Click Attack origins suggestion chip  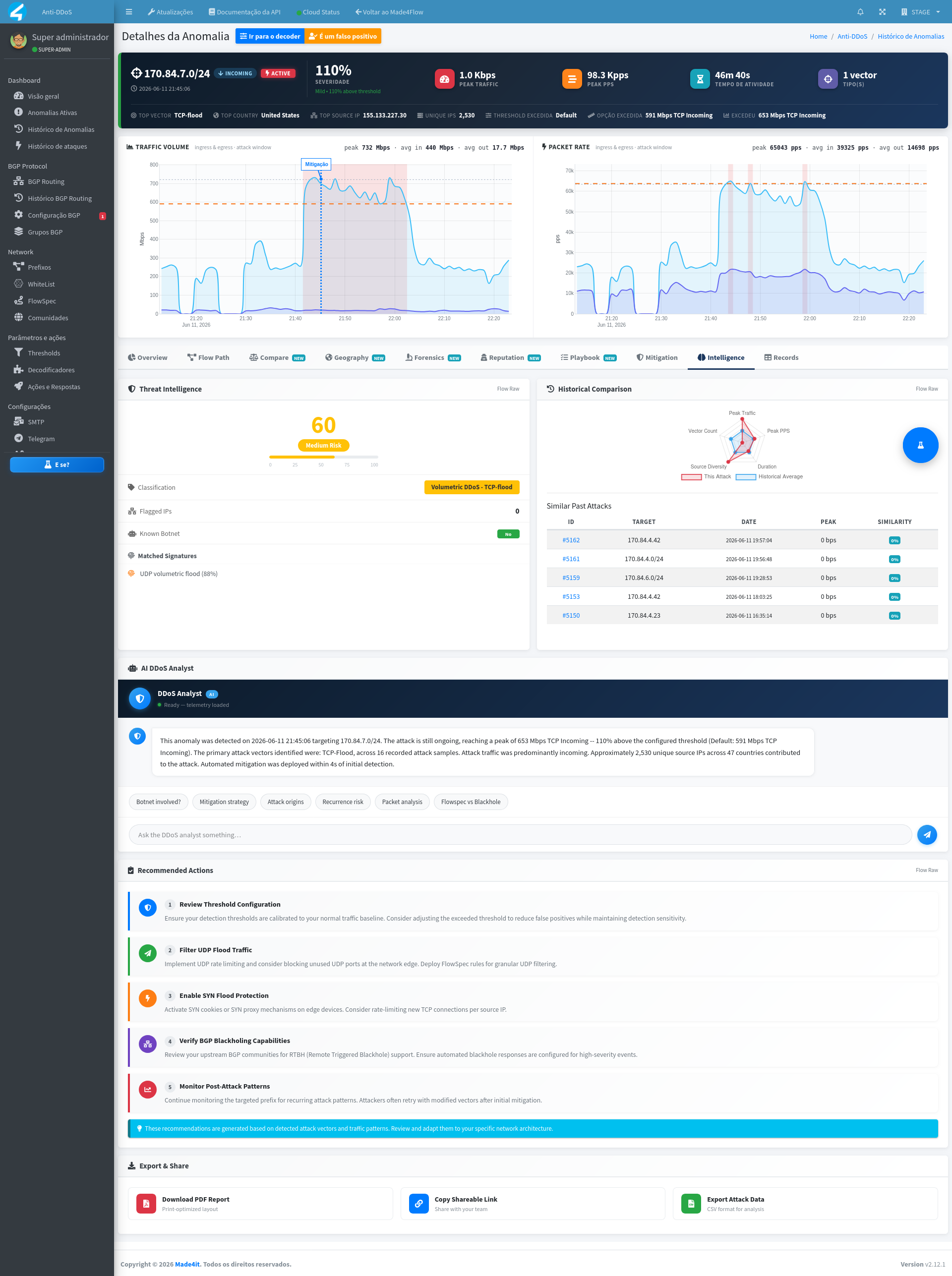285,801
